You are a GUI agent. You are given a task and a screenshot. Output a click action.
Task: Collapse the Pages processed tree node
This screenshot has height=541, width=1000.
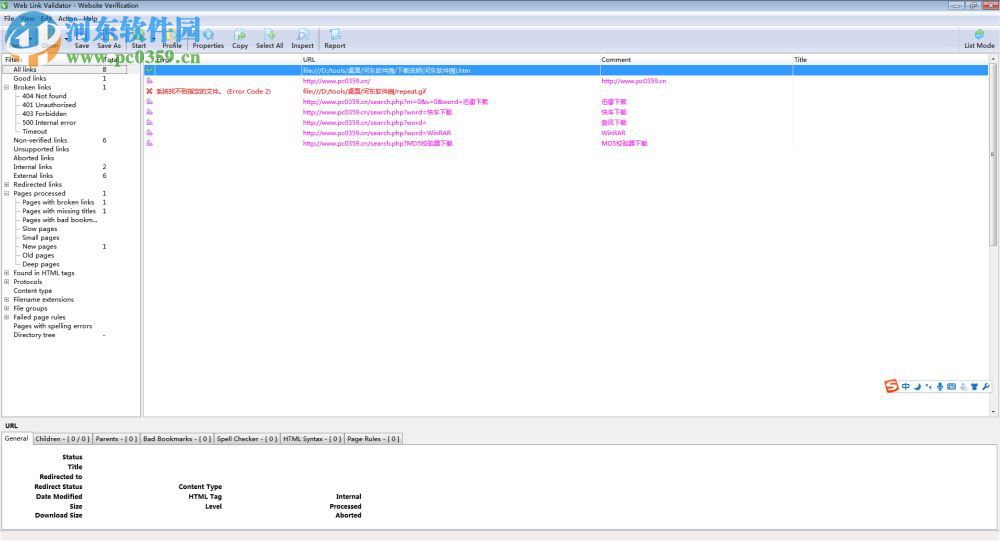(x=7, y=193)
